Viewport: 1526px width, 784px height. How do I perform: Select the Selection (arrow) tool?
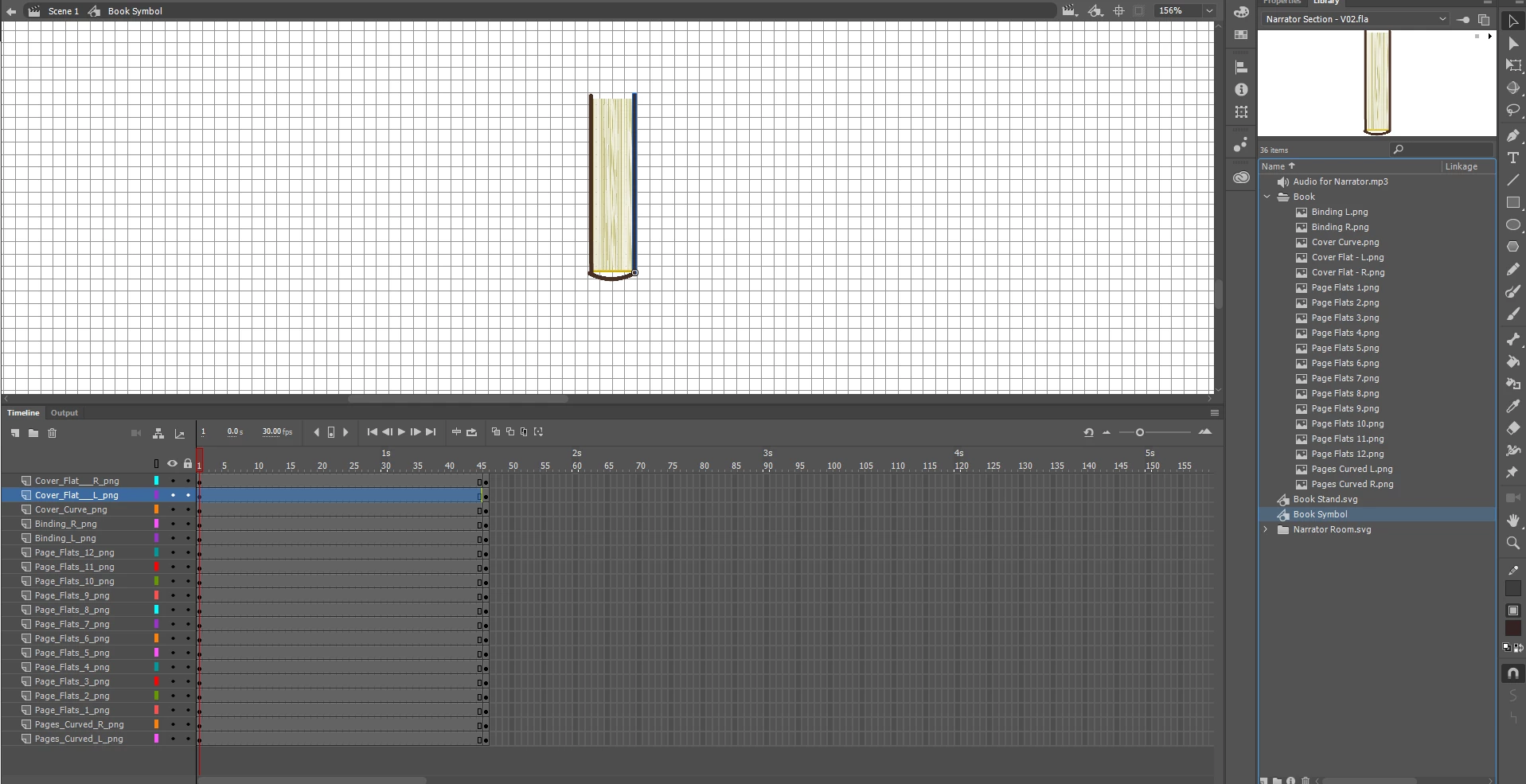[1513, 21]
